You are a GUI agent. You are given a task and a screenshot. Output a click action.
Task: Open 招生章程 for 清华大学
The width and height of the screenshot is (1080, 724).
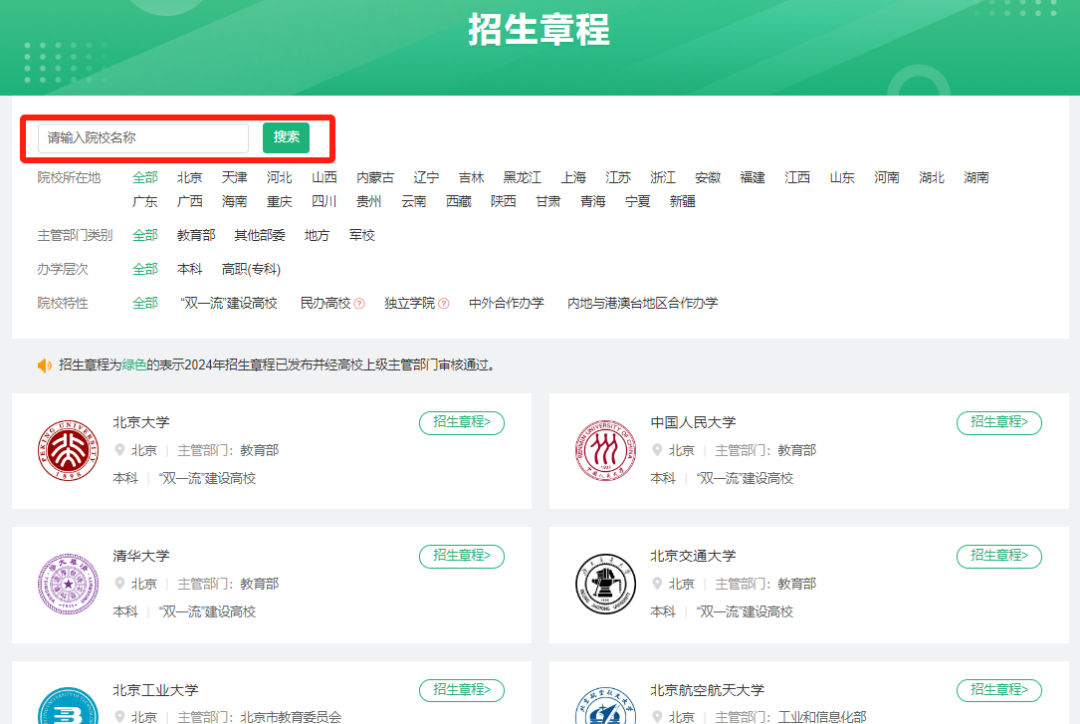click(x=461, y=556)
